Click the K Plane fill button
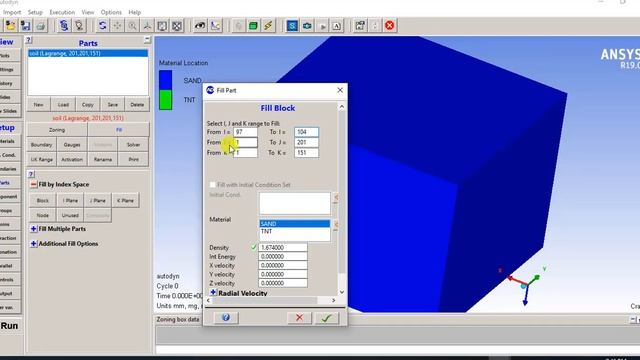The height and width of the screenshot is (360, 640). click(125, 200)
